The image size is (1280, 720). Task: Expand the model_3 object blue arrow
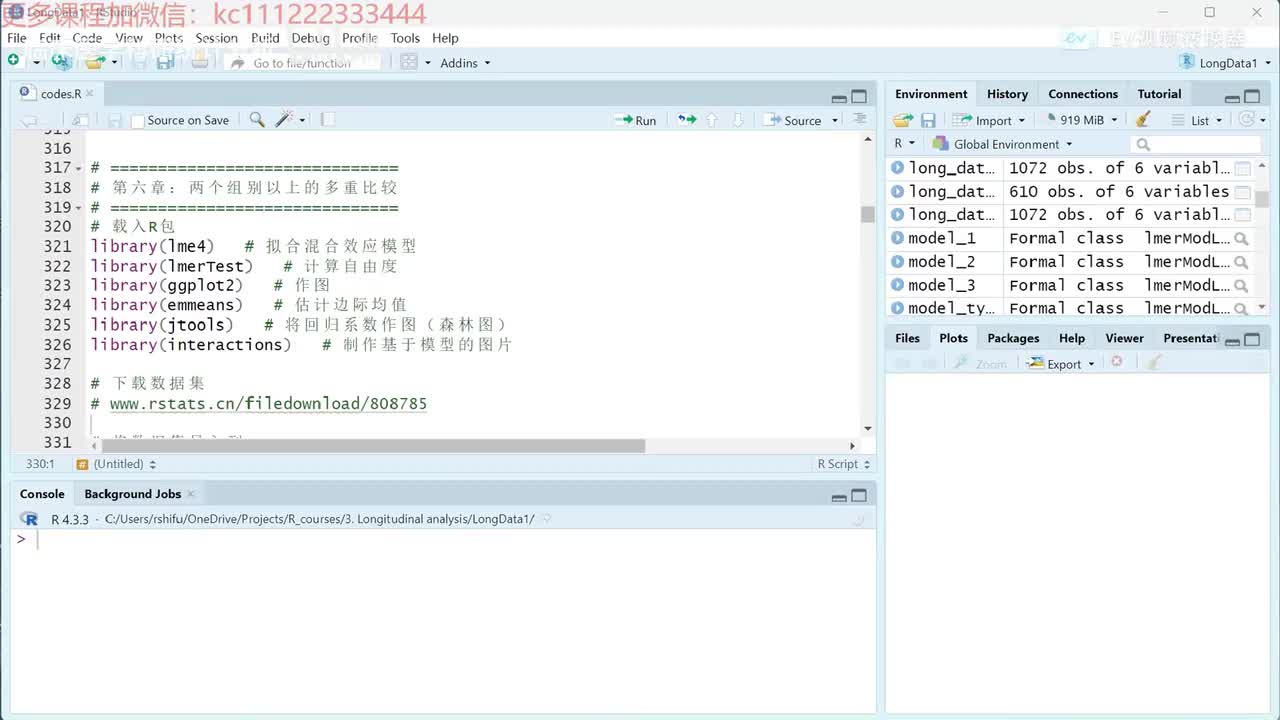(897, 285)
